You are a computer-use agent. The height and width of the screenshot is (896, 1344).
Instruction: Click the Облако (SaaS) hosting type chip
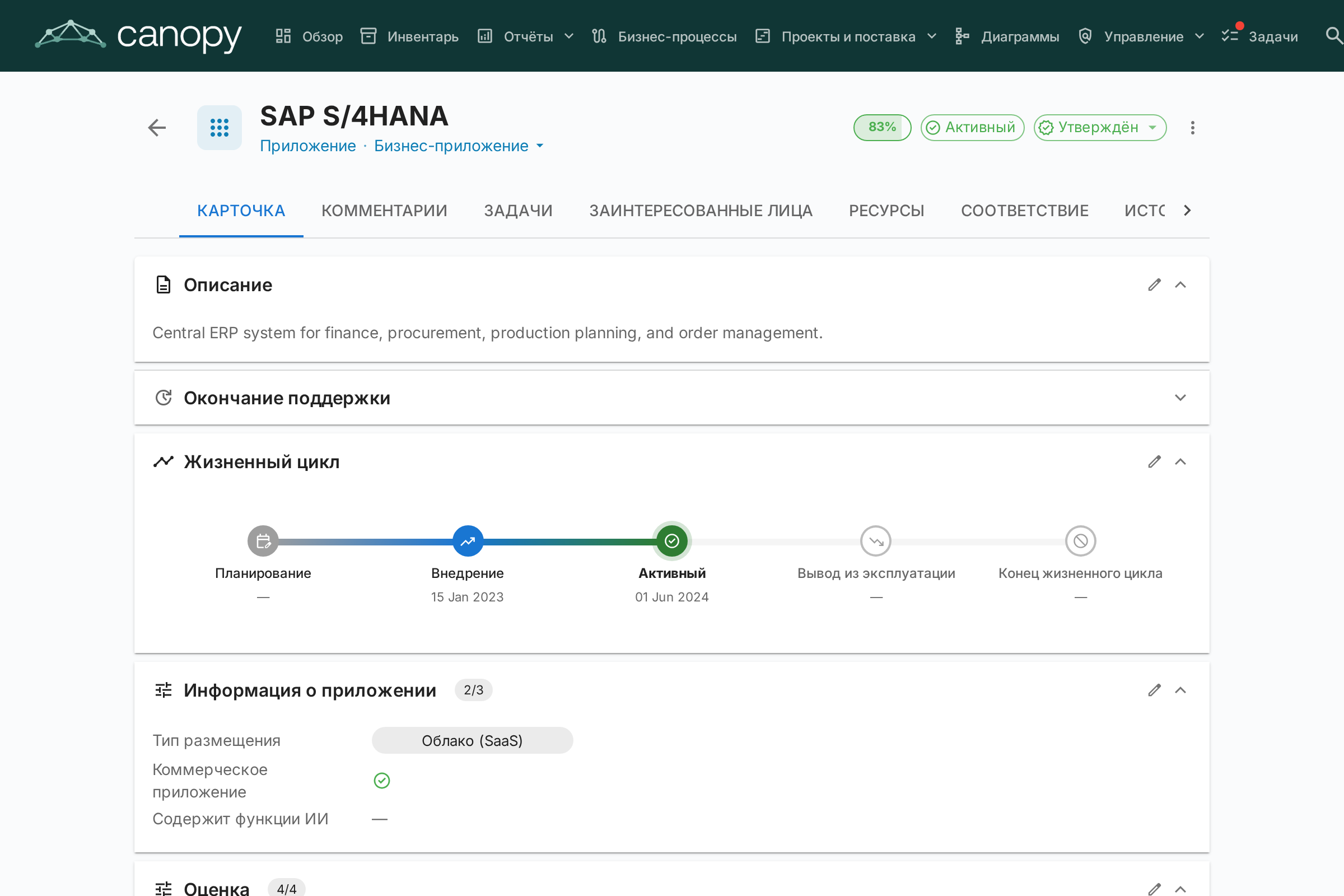(x=473, y=740)
